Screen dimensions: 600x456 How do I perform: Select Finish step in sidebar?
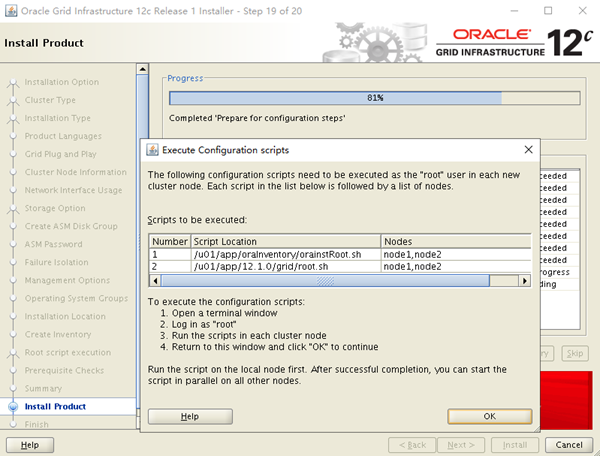[x=36, y=424]
